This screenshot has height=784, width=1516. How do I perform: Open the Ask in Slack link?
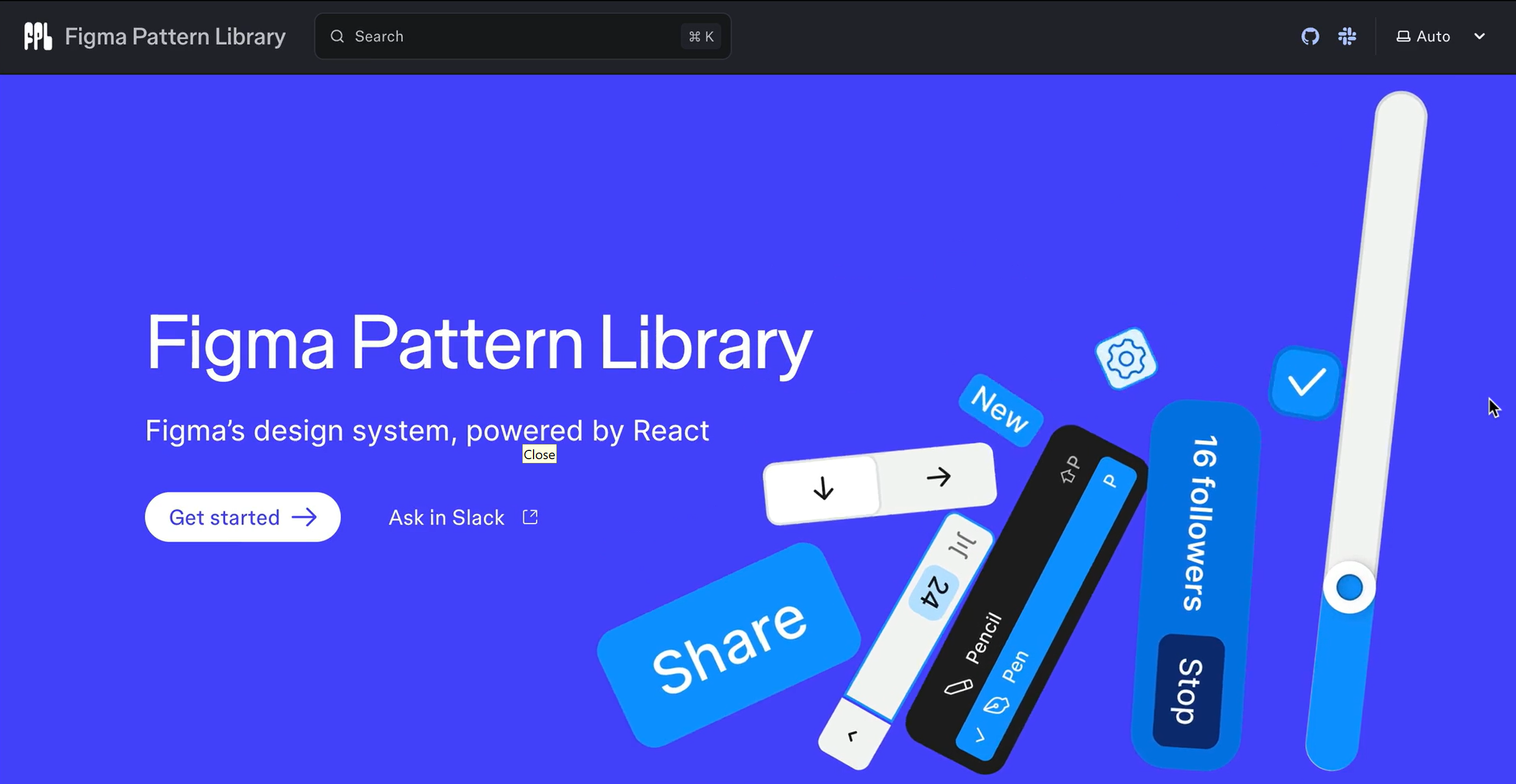tap(446, 518)
